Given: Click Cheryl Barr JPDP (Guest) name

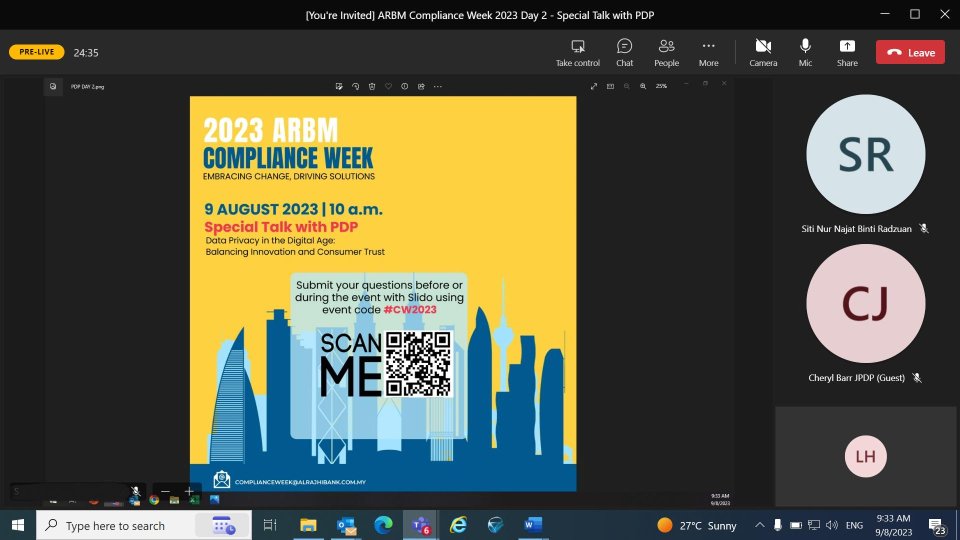Looking at the screenshot, I should click(x=856, y=378).
